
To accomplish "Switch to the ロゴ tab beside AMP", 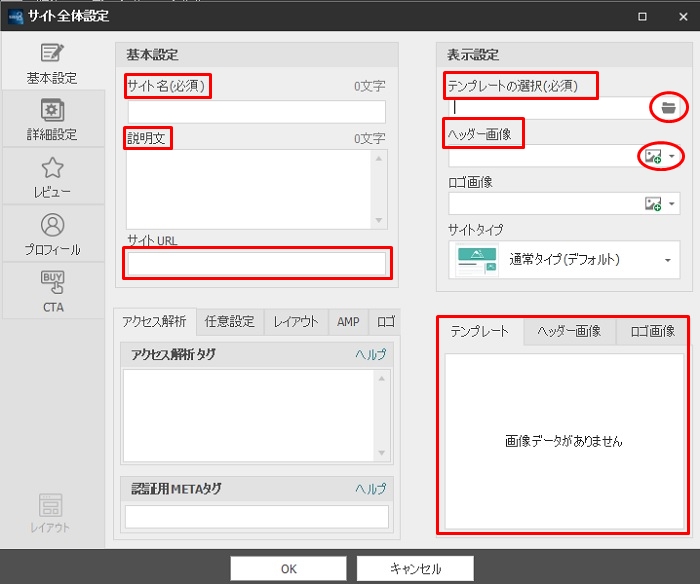I will tap(385, 321).
